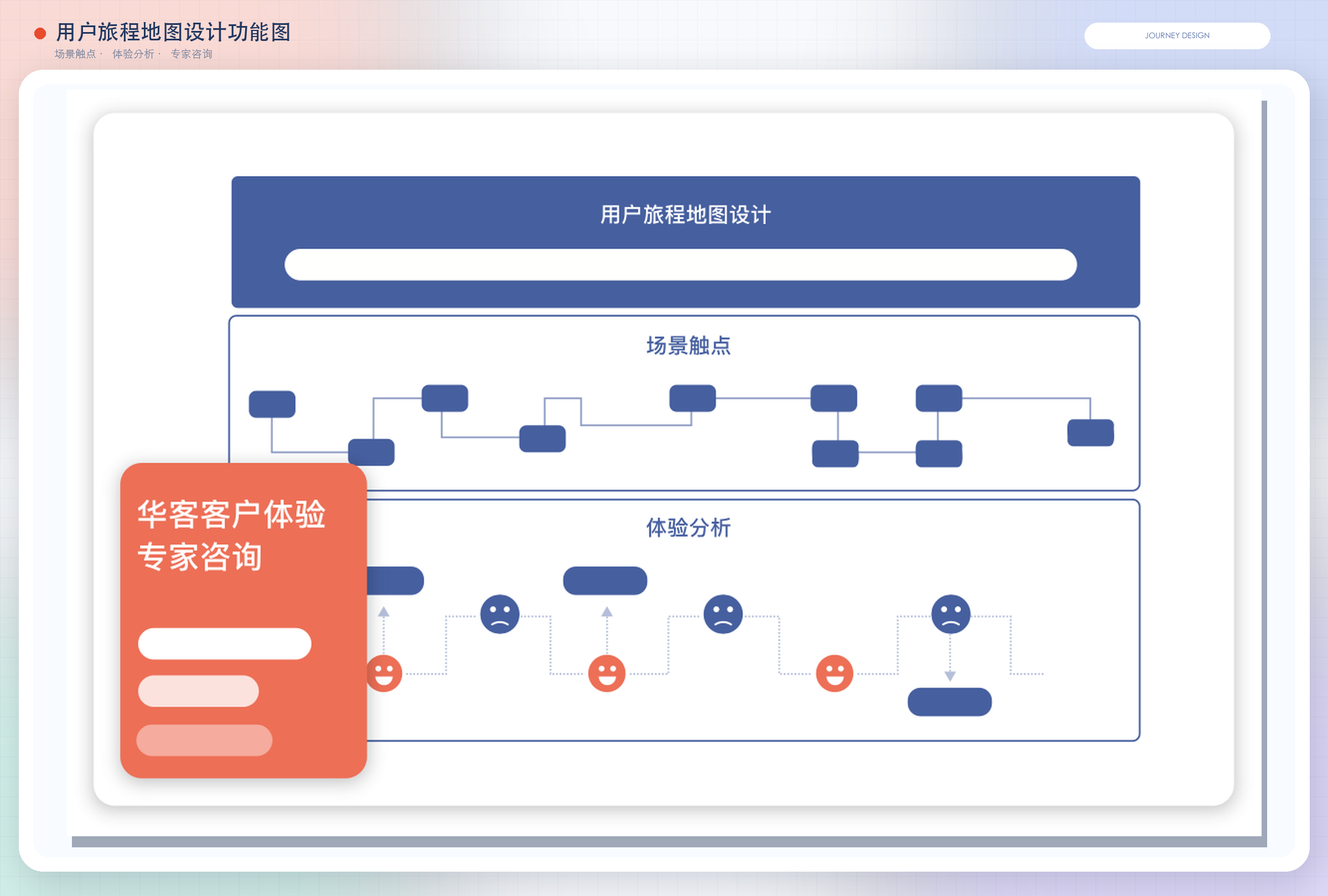Click the leftmost touchpoint node in 场景触点
Viewport: 1328px width, 896px height.
pyautogui.click(x=272, y=404)
